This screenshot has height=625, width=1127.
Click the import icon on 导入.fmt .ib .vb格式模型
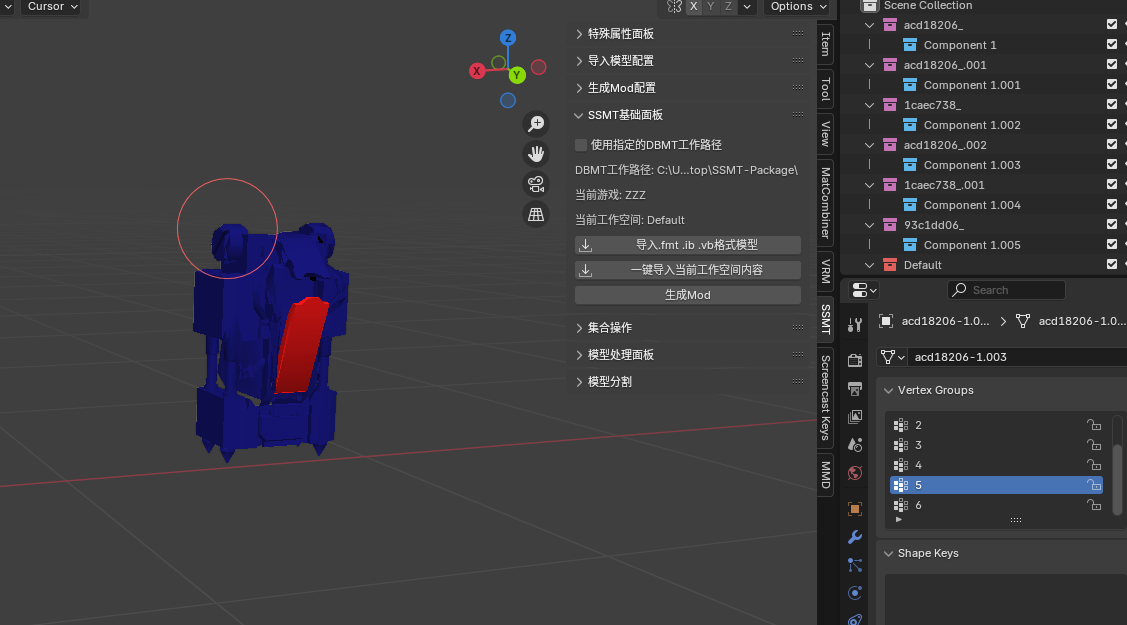pyautogui.click(x=586, y=245)
